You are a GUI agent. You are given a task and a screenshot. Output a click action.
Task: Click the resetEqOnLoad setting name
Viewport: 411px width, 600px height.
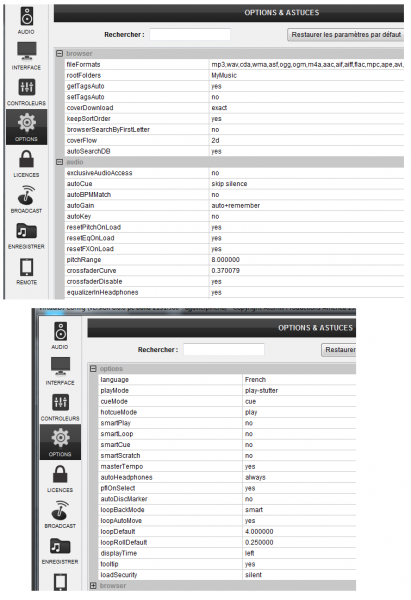[90, 238]
